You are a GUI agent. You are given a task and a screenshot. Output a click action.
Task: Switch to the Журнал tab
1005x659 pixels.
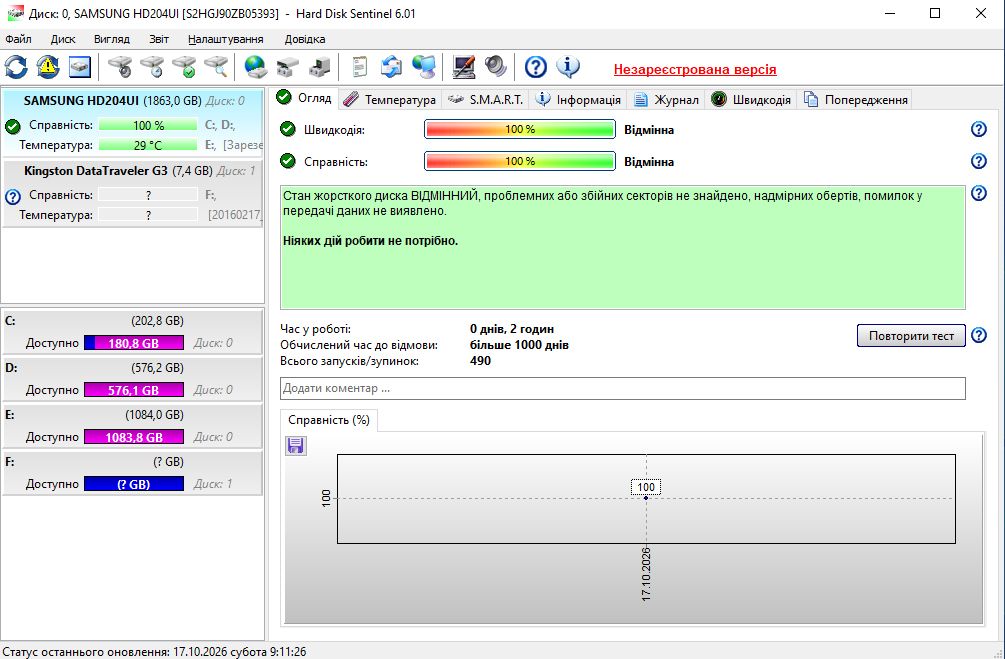(x=666, y=99)
